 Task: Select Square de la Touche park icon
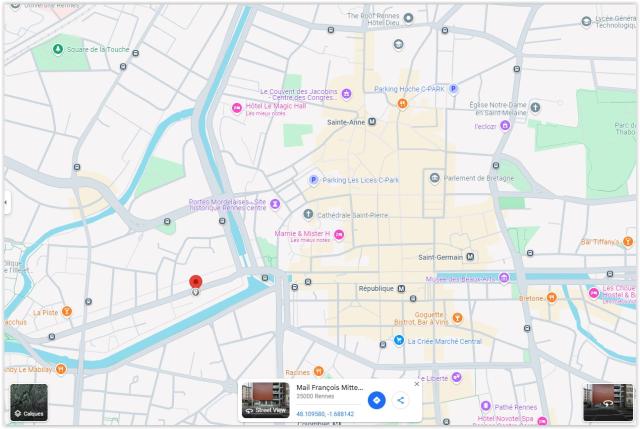(58, 49)
